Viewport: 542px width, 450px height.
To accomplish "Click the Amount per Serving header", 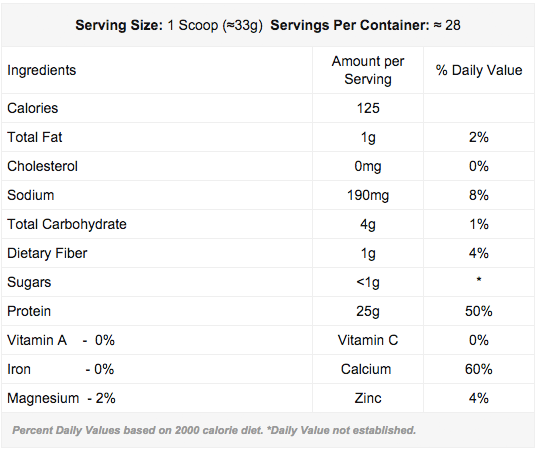I will (x=368, y=70).
